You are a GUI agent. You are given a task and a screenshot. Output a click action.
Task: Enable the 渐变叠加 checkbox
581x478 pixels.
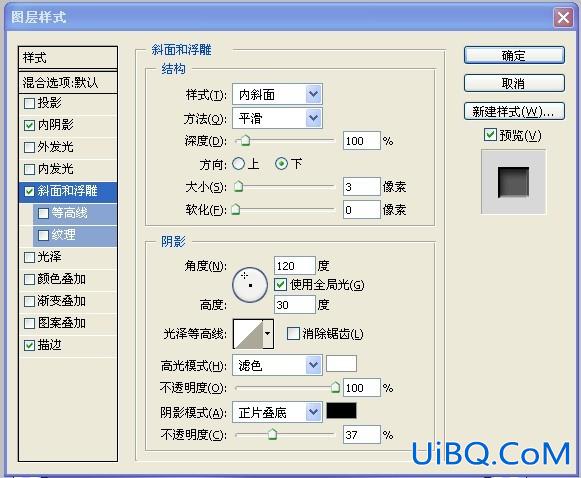coord(29,301)
